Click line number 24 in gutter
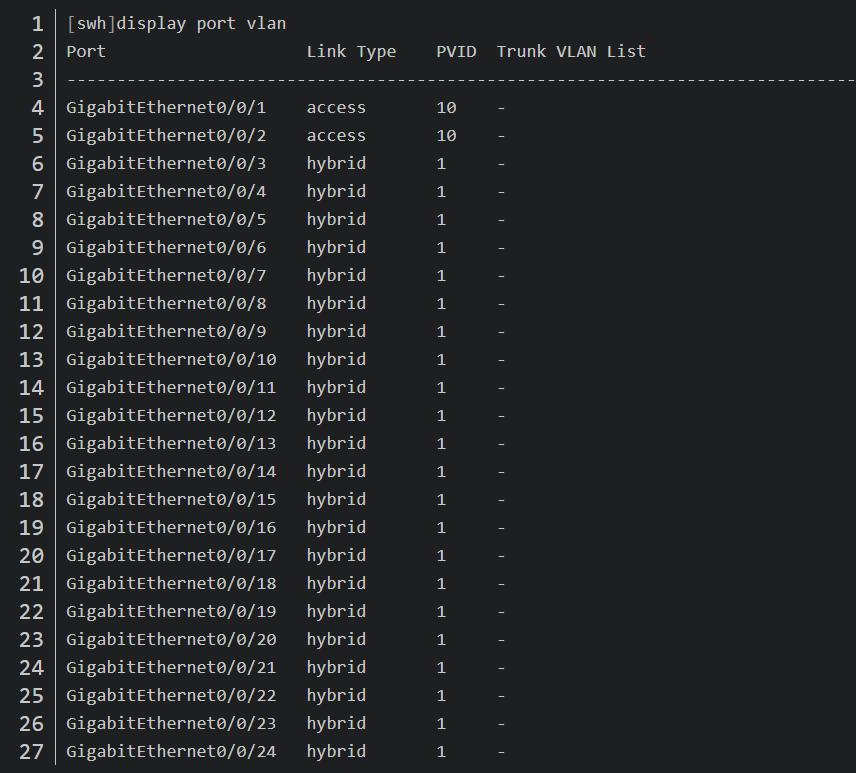The image size is (856, 773). (32, 667)
